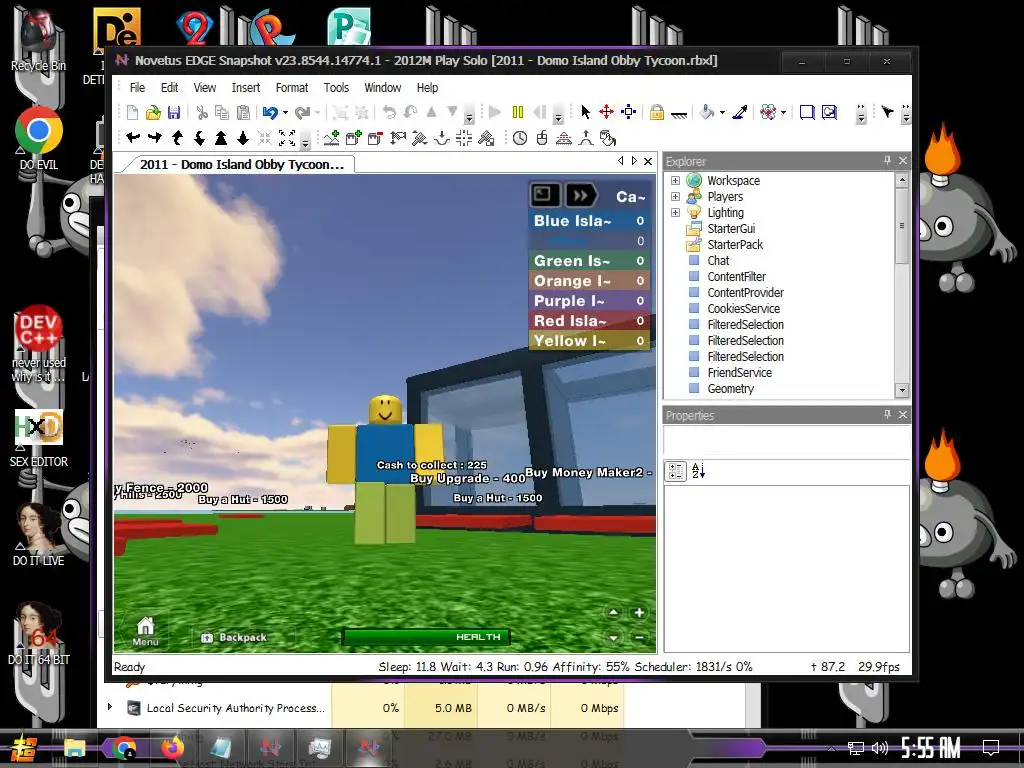Screen dimensions: 1024x768
Task: Open the File menu
Action: [137, 88]
